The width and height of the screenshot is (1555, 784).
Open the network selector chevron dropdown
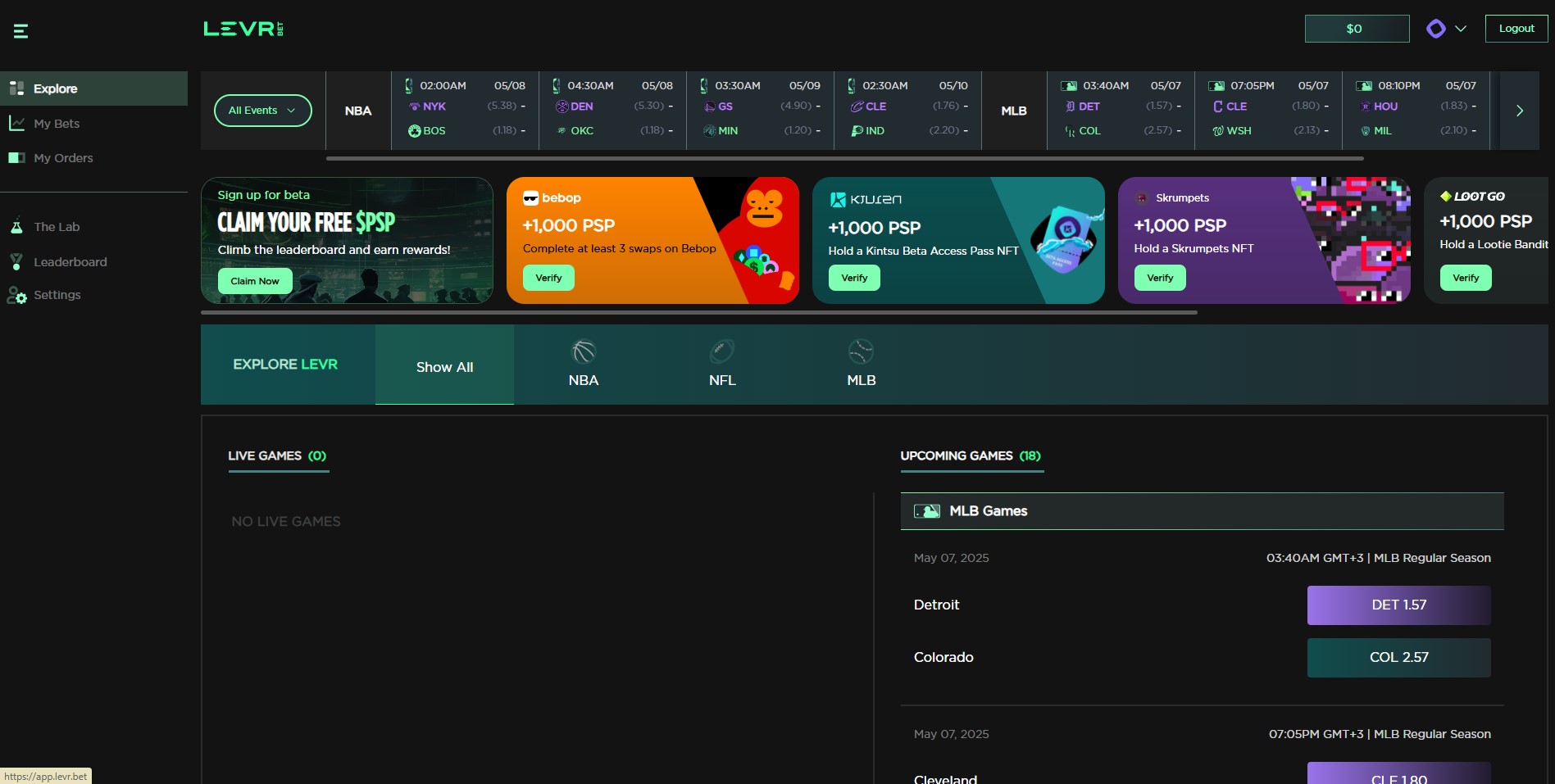[x=1460, y=29]
